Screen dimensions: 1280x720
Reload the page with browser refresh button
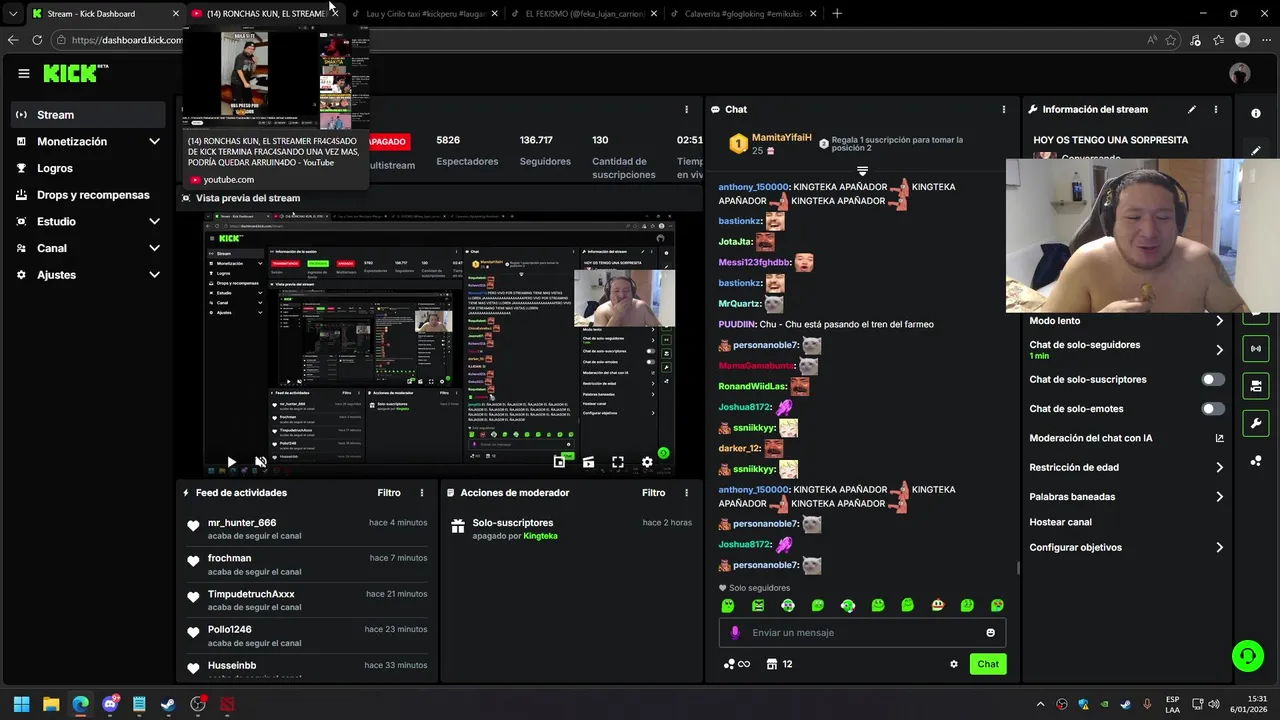(x=37, y=40)
